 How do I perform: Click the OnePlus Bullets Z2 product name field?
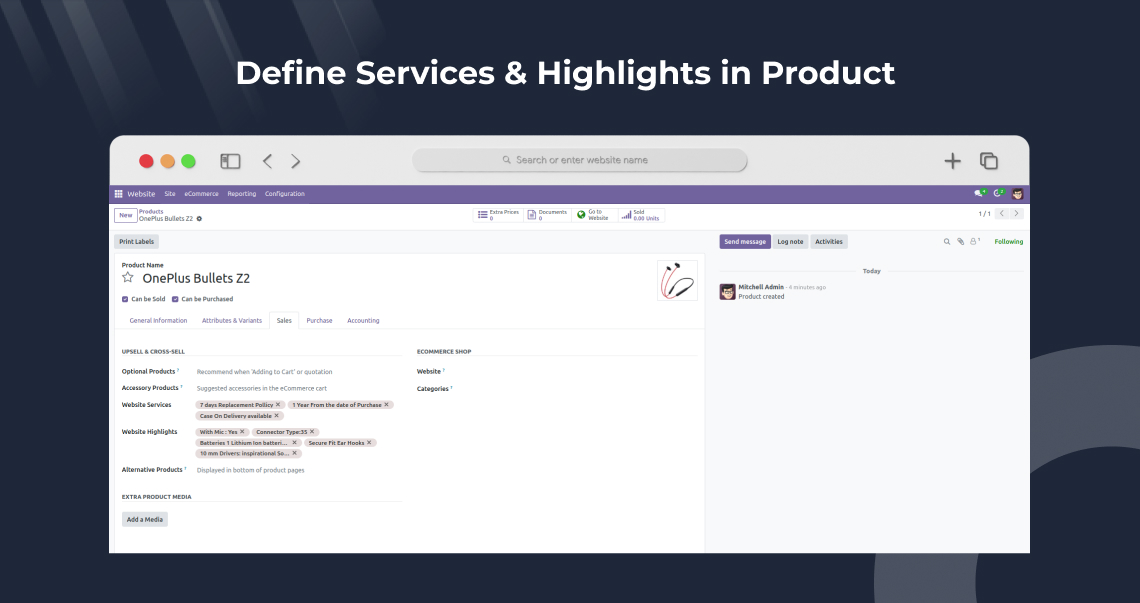tap(196, 278)
